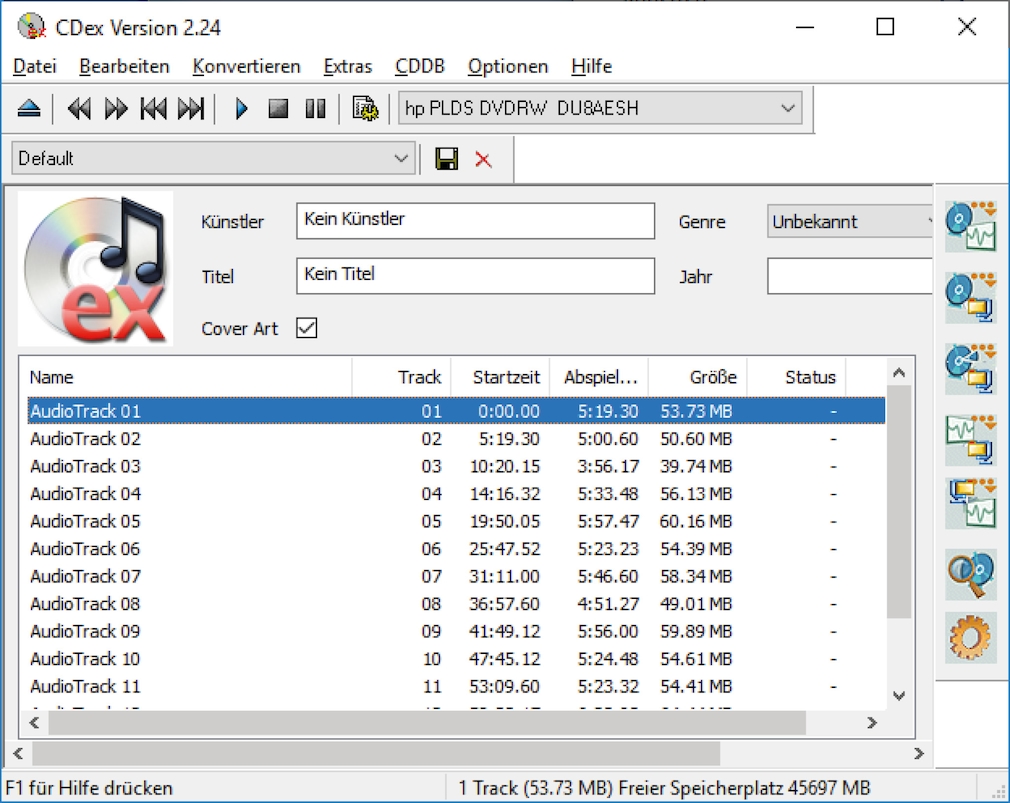Click the magnifier CDDB lookup sidebar icon

tap(970, 573)
